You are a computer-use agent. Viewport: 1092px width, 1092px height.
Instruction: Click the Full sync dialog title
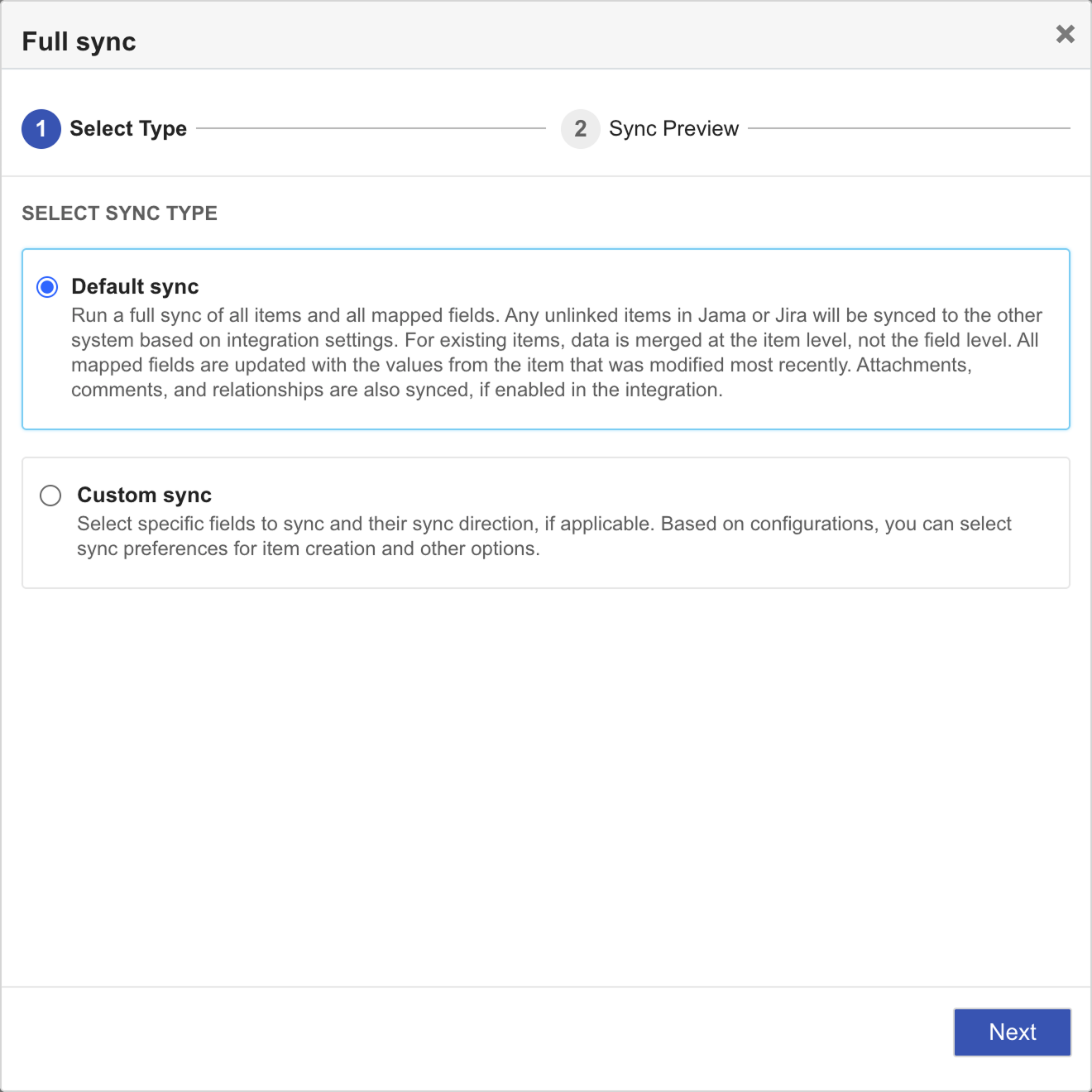(x=79, y=41)
